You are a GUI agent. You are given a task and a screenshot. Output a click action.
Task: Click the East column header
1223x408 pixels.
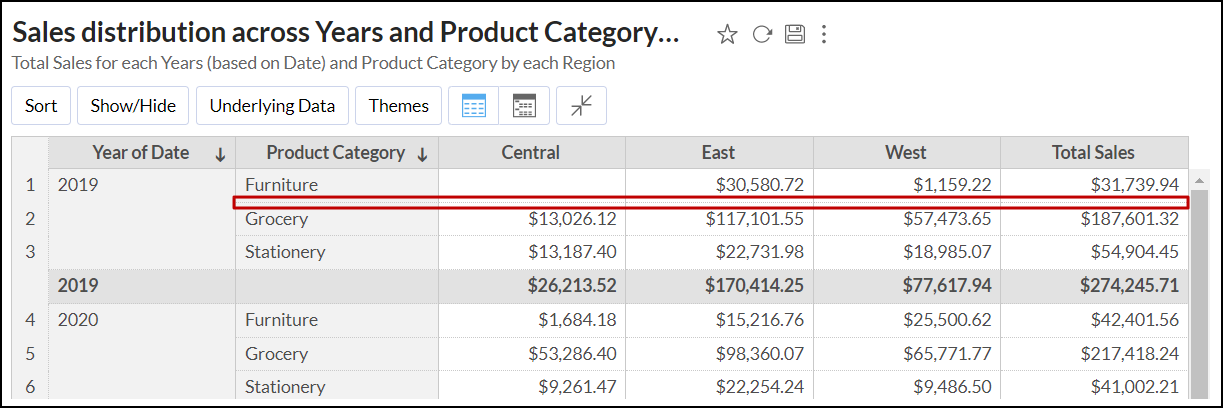718,153
